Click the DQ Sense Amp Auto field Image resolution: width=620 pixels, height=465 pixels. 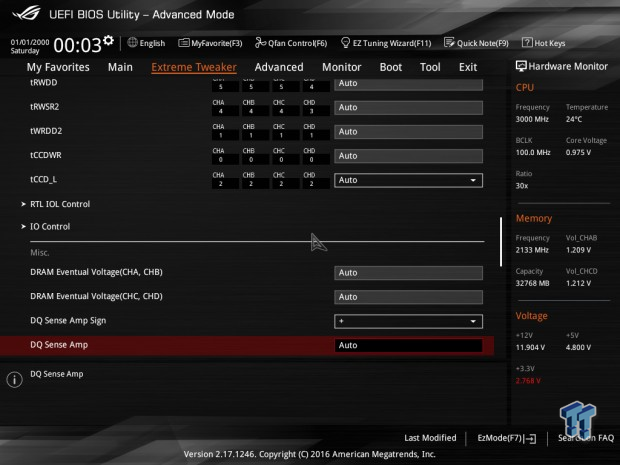(x=408, y=346)
